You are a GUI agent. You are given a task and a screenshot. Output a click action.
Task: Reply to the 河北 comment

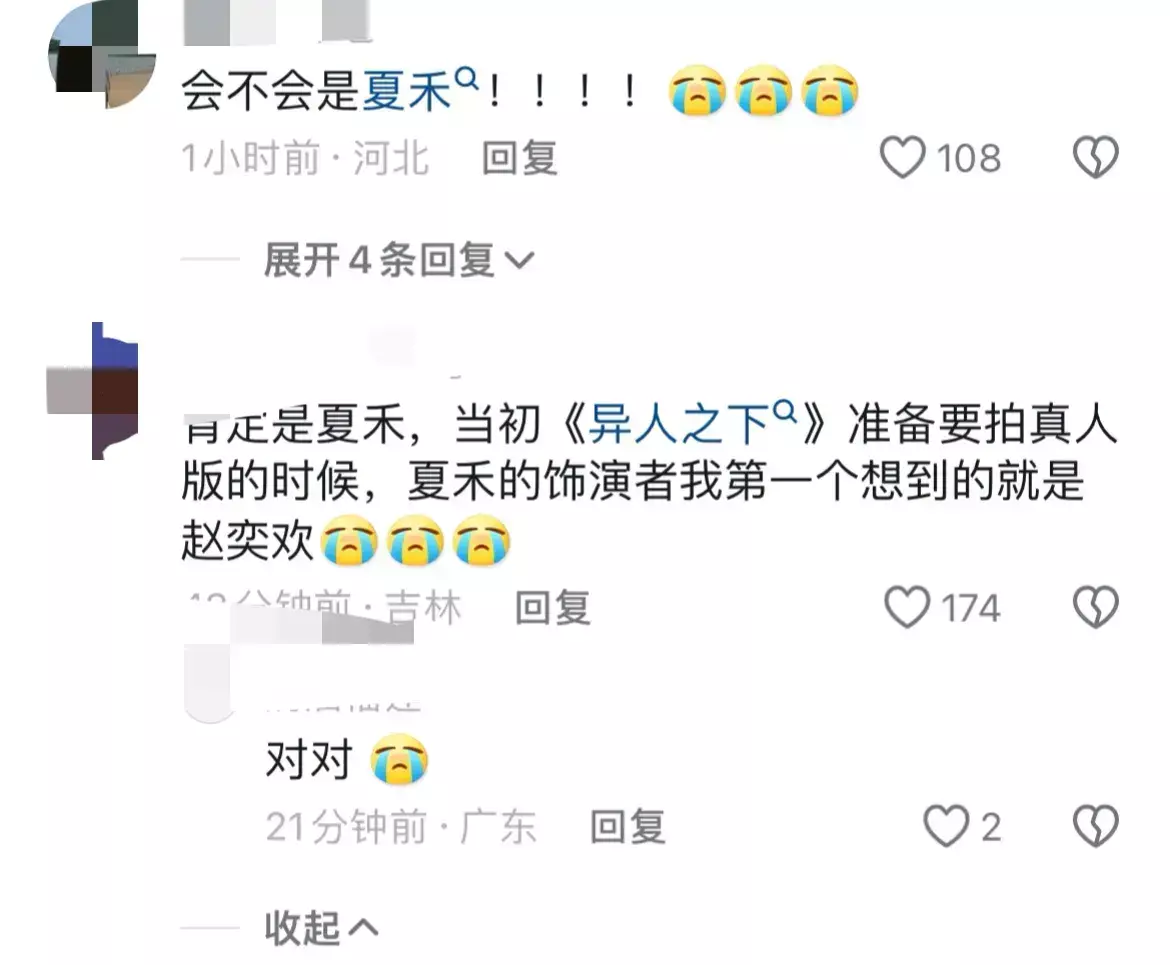tap(519, 158)
